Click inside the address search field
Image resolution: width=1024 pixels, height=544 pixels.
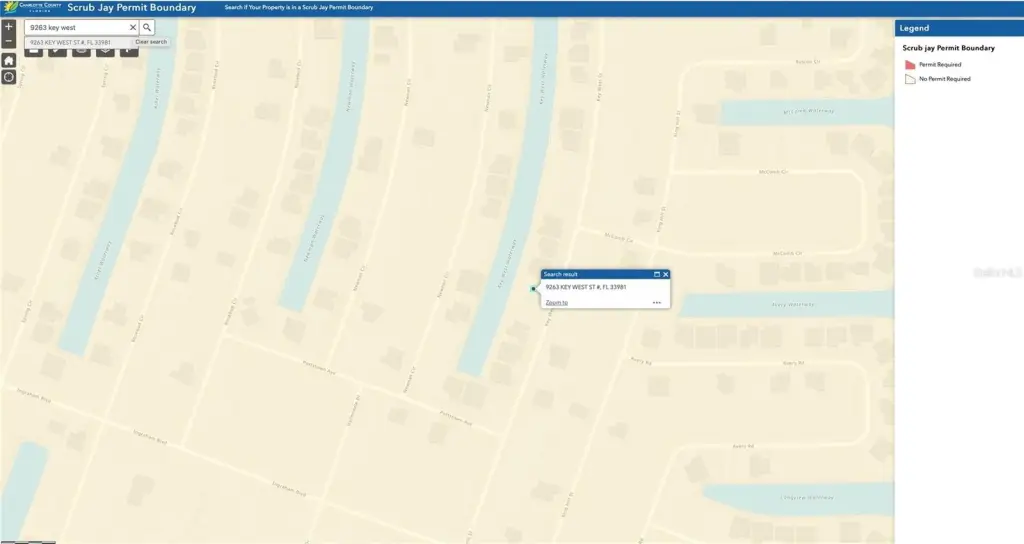point(75,28)
